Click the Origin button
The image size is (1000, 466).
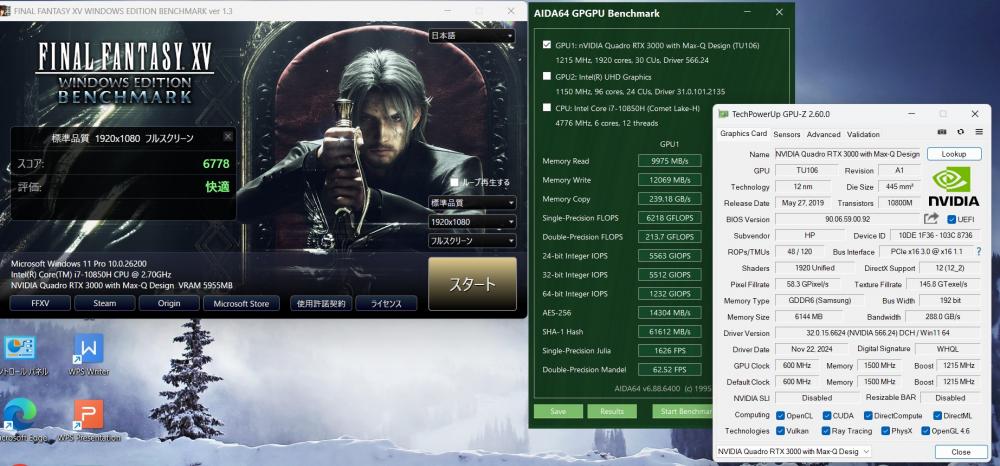[x=169, y=303]
